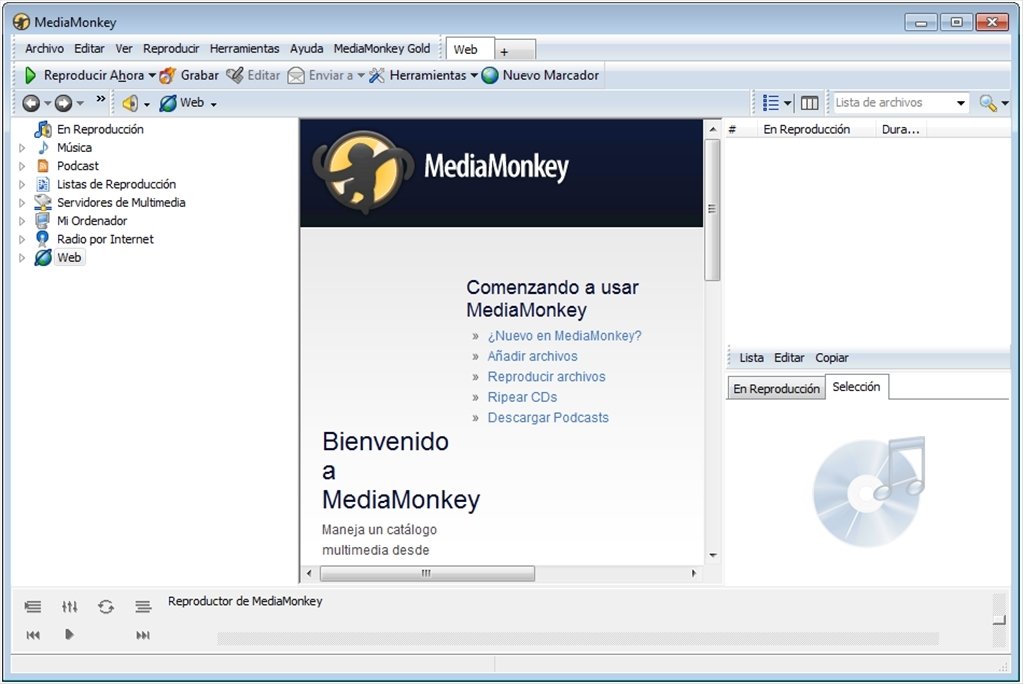Click the Reproducir Ahora play icon

coord(30,76)
